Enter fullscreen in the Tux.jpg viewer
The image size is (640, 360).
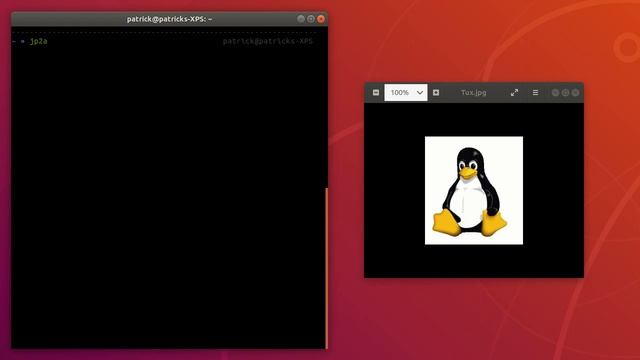pos(514,93)
